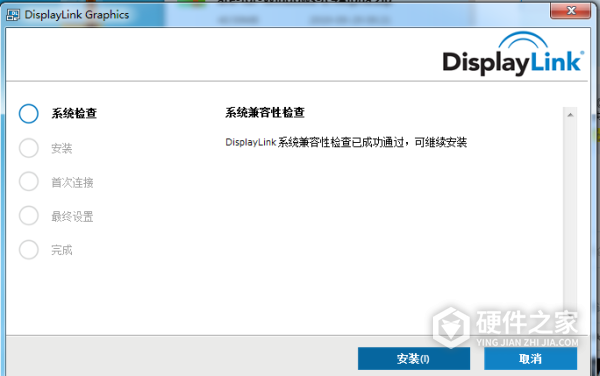600x376 pixels.
Task: Click the 安装(I) install button
Action: click(414, 358)
